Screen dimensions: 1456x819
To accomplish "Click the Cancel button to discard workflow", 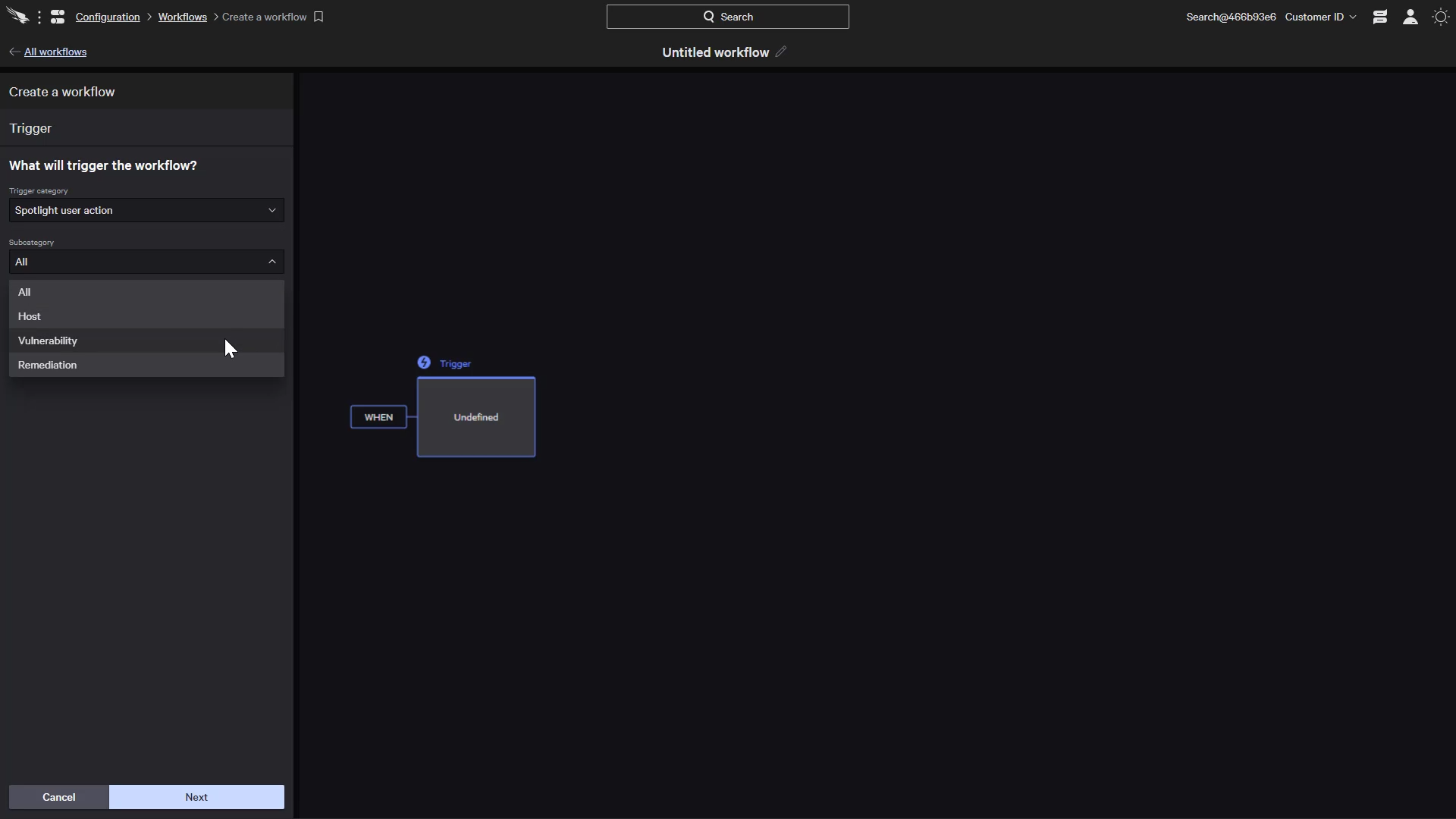I will coord(58,796).
